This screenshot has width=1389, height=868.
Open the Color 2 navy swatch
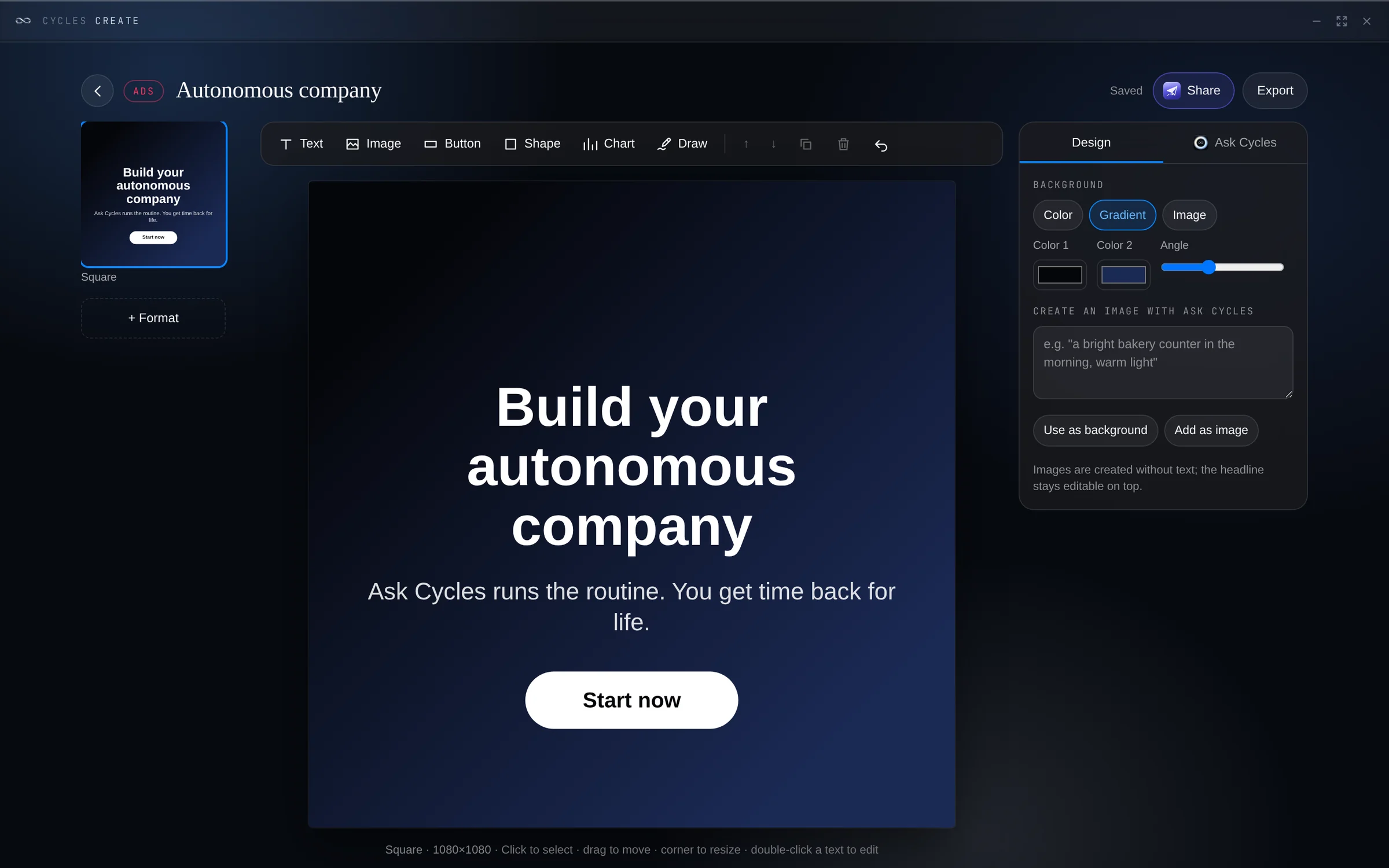point(1123,274)
